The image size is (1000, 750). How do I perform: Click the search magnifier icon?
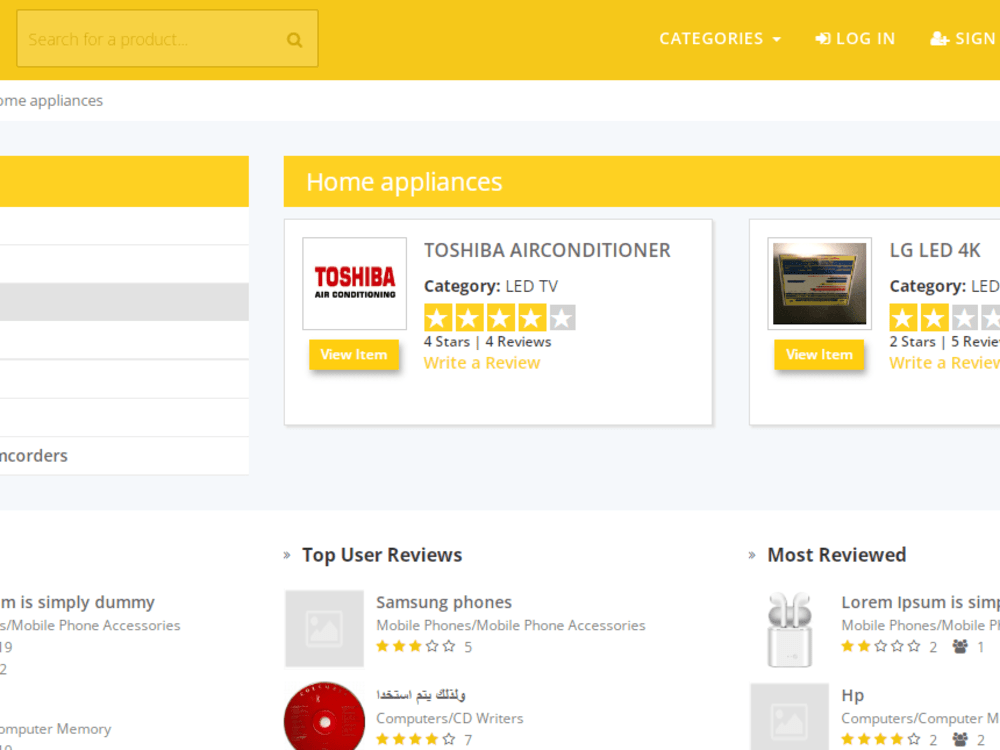pos(294,40)
